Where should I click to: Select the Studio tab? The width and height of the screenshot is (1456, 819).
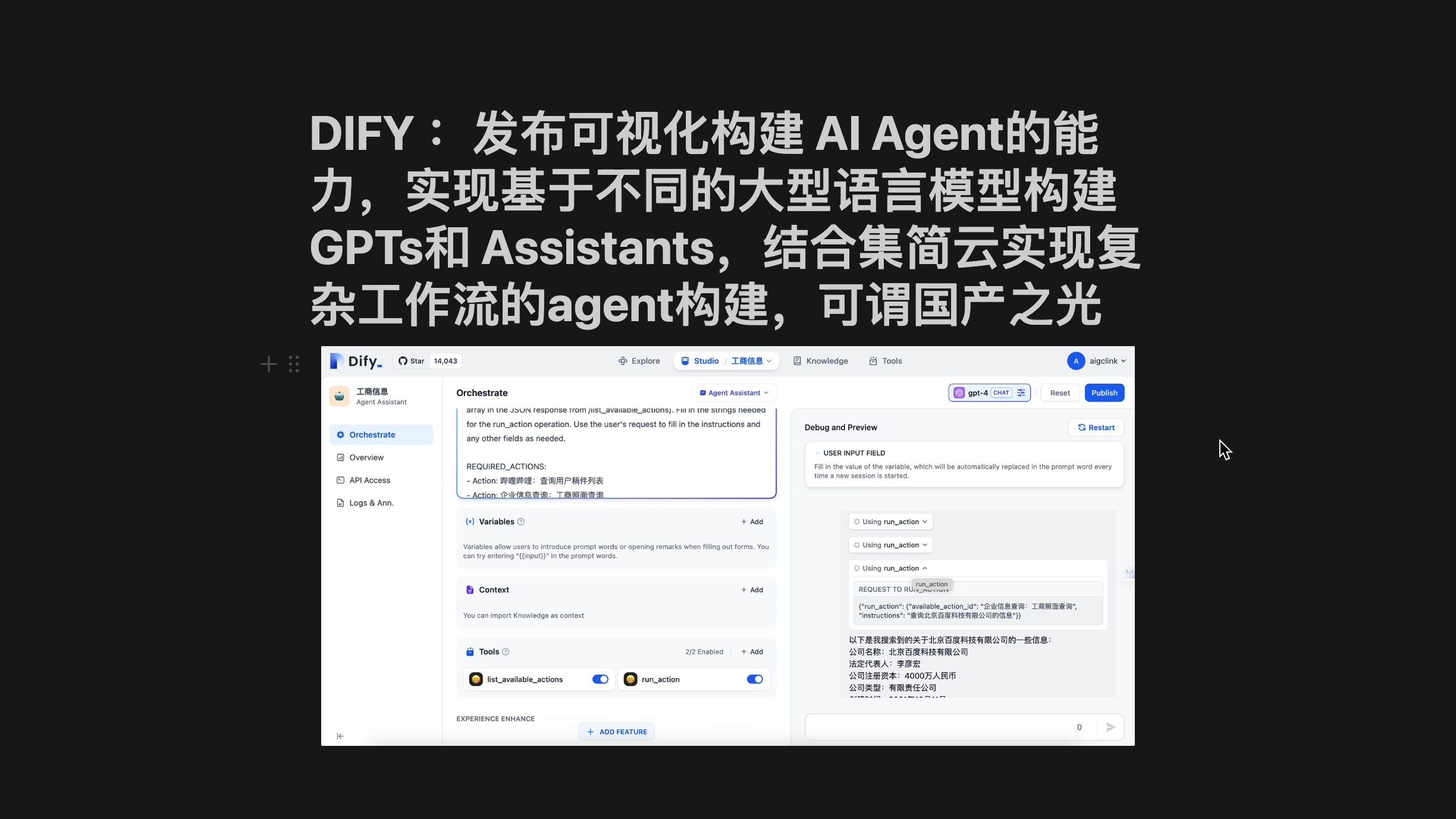tap(704, 360)
